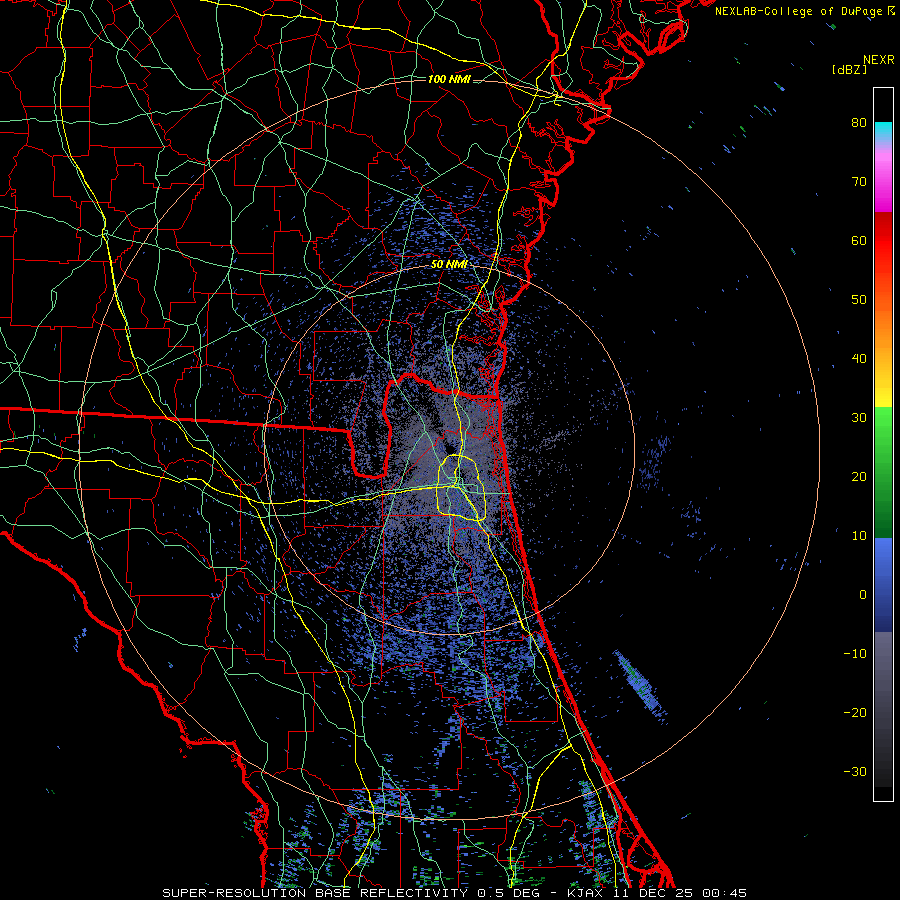The height and width of the screenshot is (900, 900).
Task: Click the NEXR label above the color scale
Action: pyautogui.click(x=879, y=60)
